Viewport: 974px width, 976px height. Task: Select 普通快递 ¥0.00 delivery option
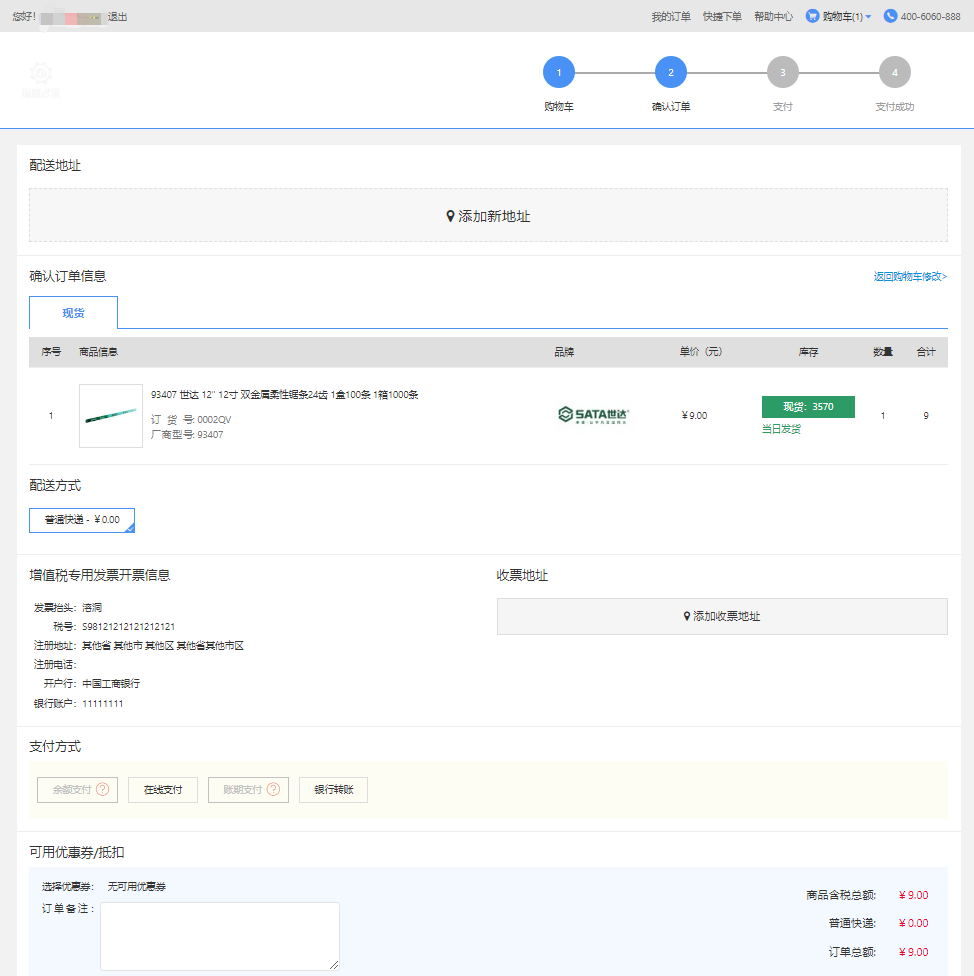click(82, 520)
